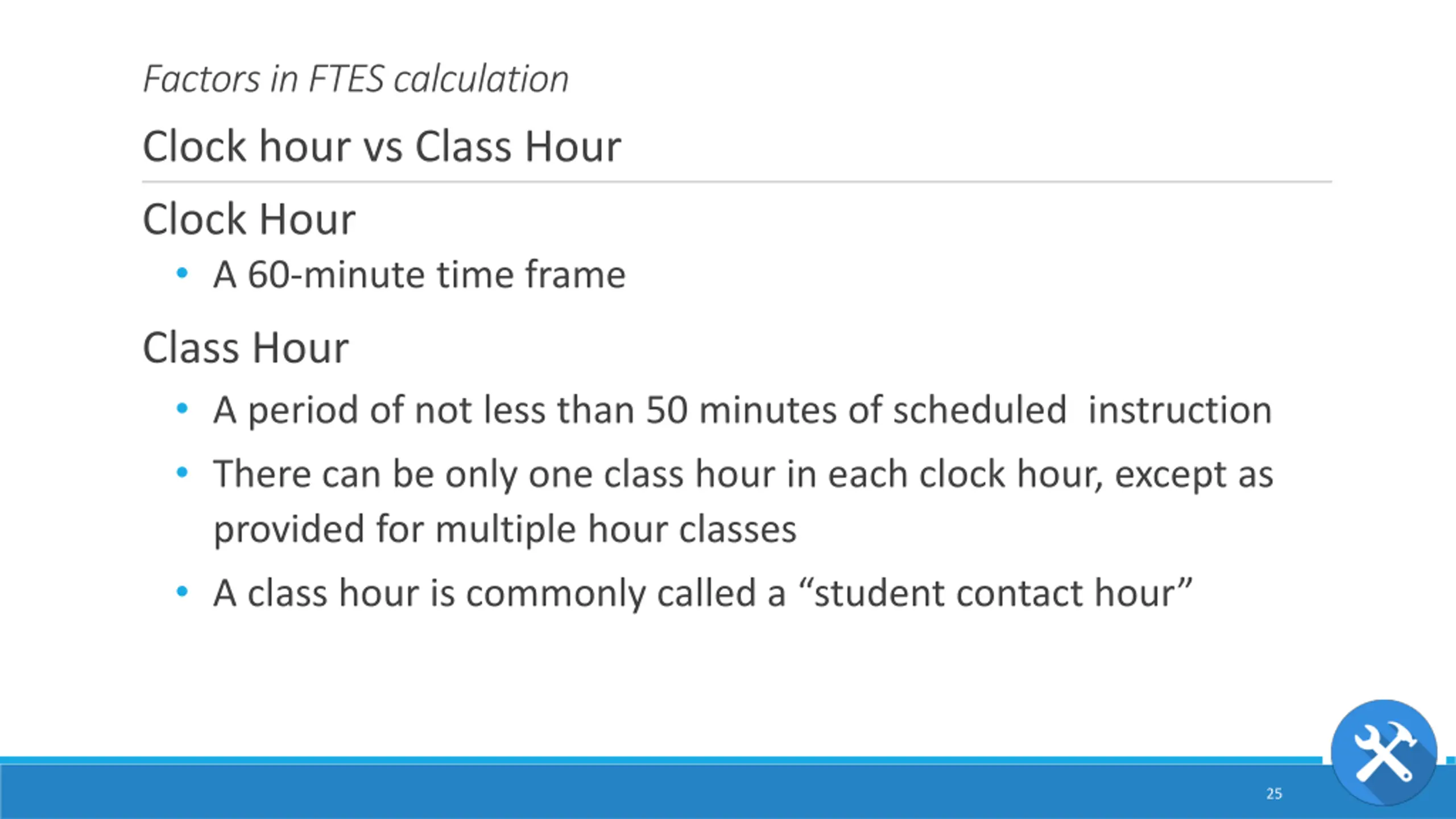Click the words except as in third bullet
1456x819 pixels.
coord(1193,475)
